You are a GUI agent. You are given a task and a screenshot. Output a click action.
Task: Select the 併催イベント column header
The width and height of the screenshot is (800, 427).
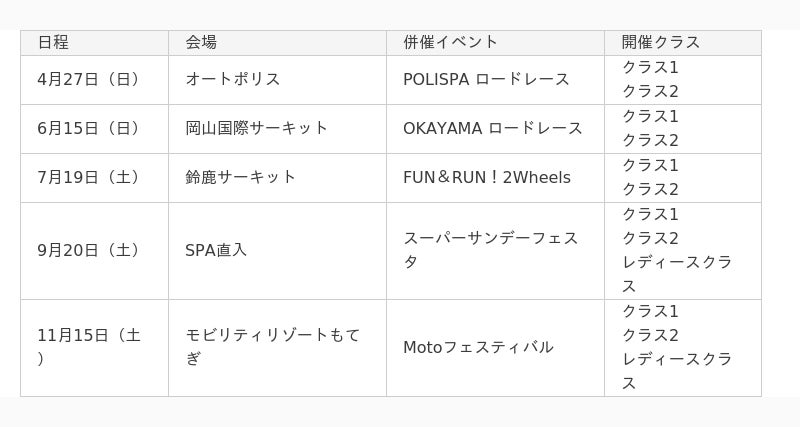pos(450,42)
